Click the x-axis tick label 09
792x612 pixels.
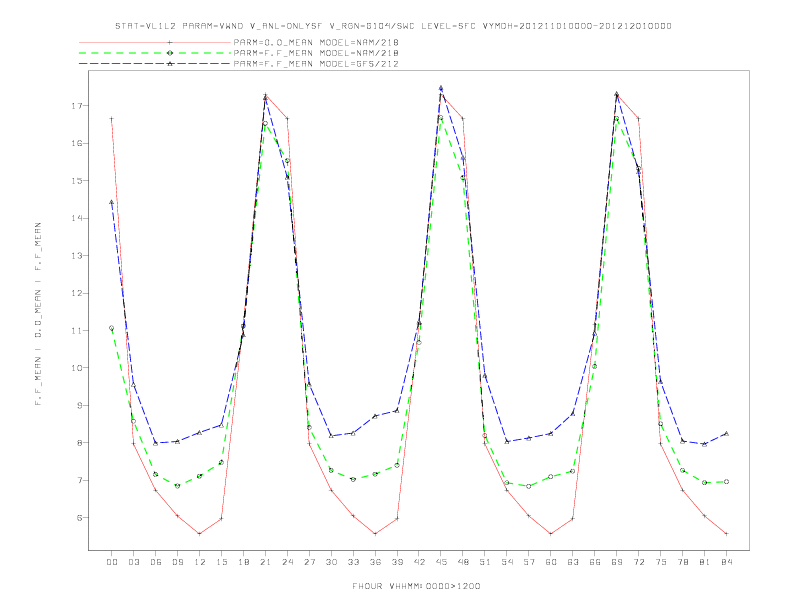tap(177, 562)
